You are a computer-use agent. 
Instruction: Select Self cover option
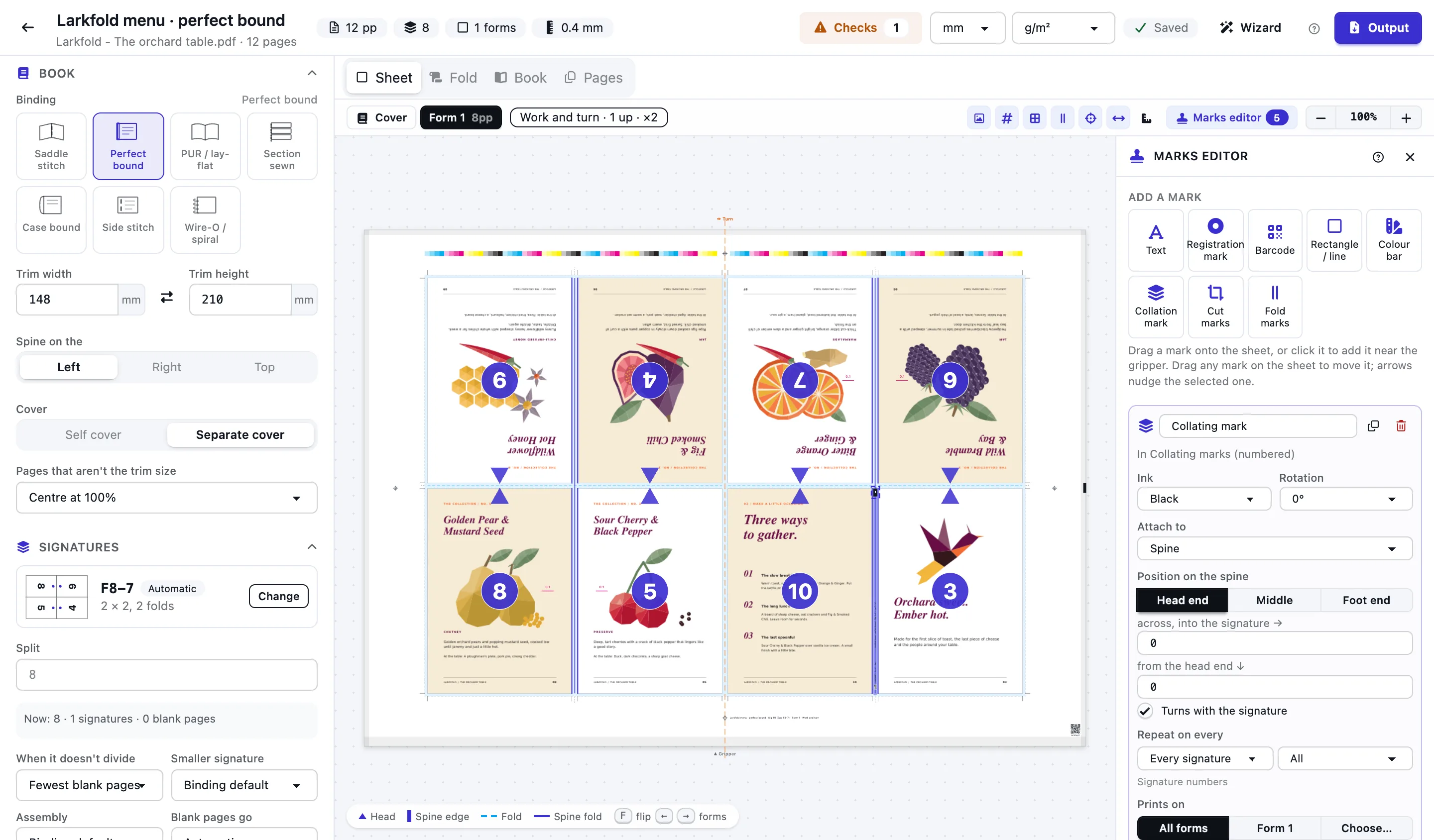pyautogui.click(x=93, y=435)
